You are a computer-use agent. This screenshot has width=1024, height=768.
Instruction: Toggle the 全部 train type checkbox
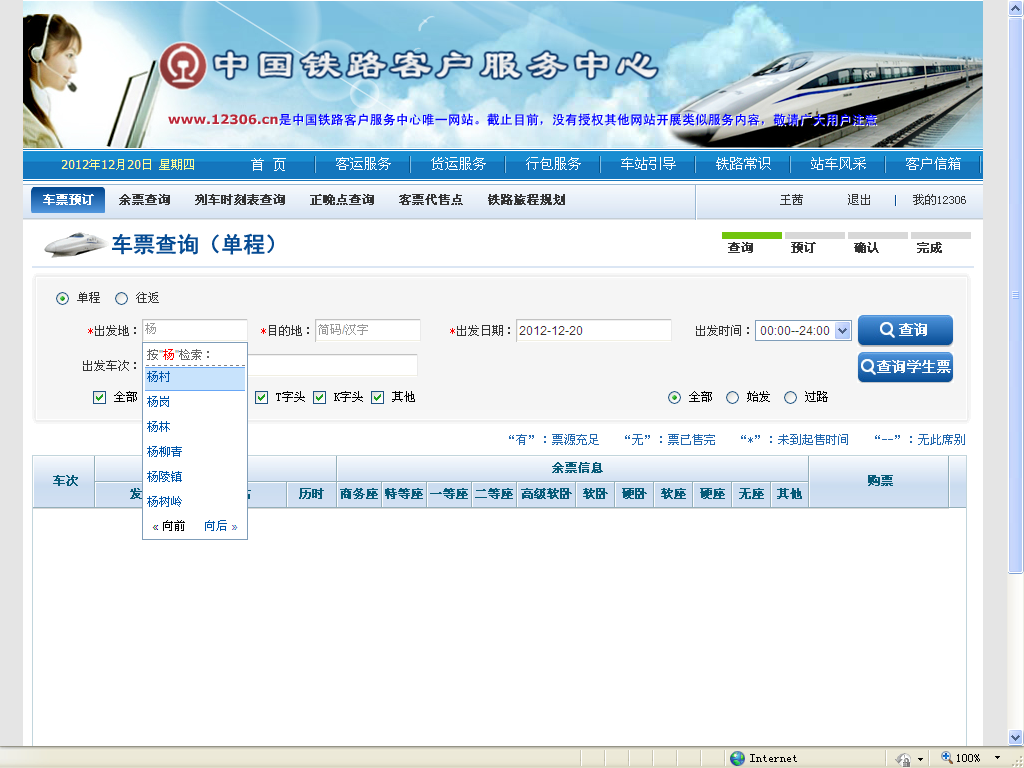pos(99,397)
